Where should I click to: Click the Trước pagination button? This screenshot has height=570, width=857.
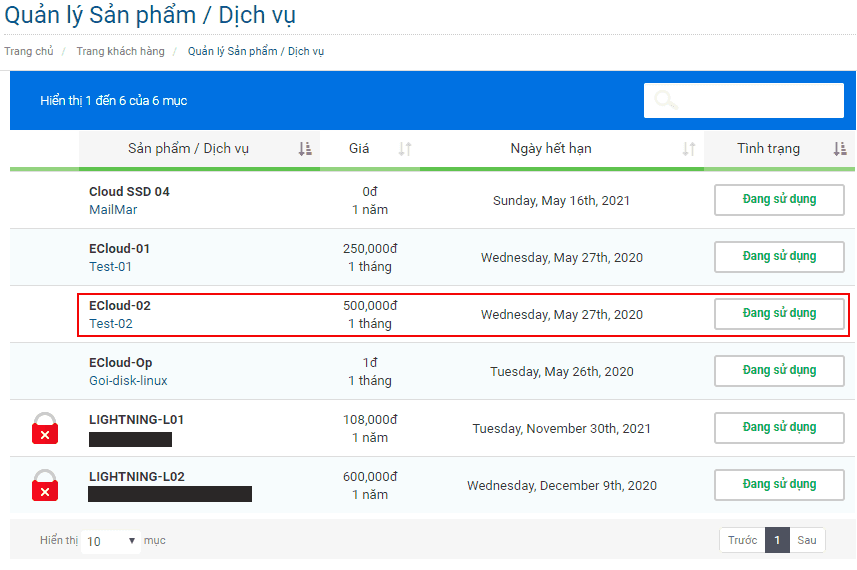(742, 540)
